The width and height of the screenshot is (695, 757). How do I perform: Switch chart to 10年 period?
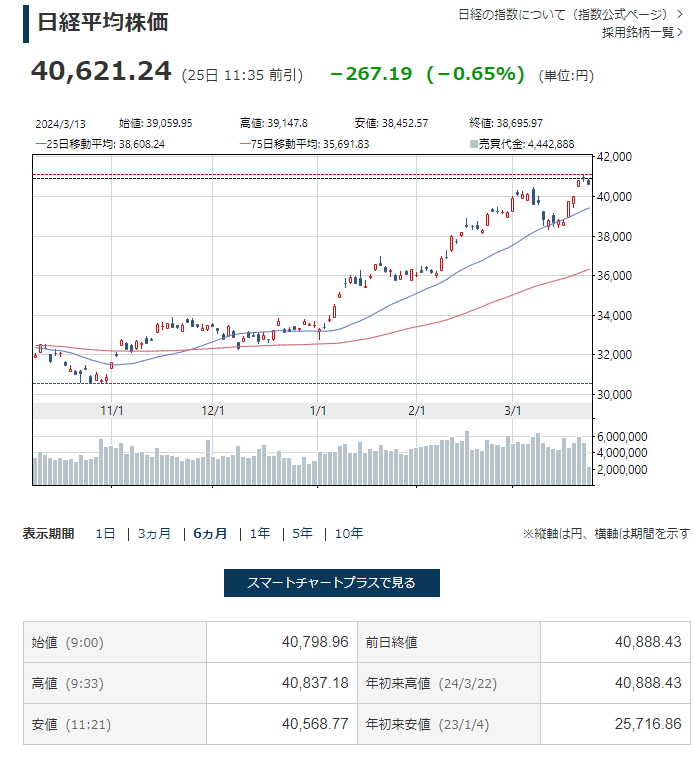[x=348, y=533]
